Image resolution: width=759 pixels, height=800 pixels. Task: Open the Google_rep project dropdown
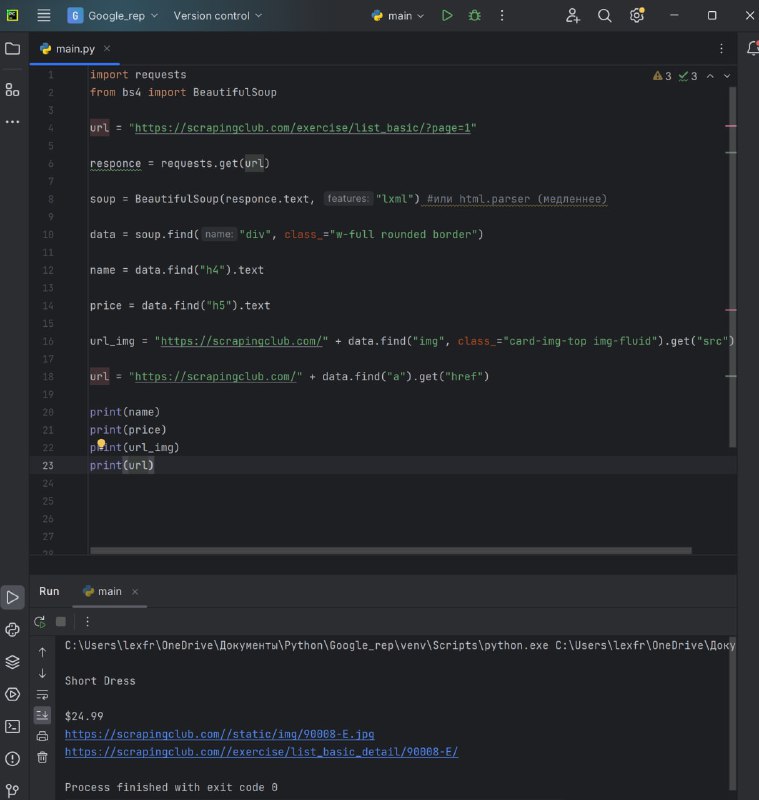[113, 16]
